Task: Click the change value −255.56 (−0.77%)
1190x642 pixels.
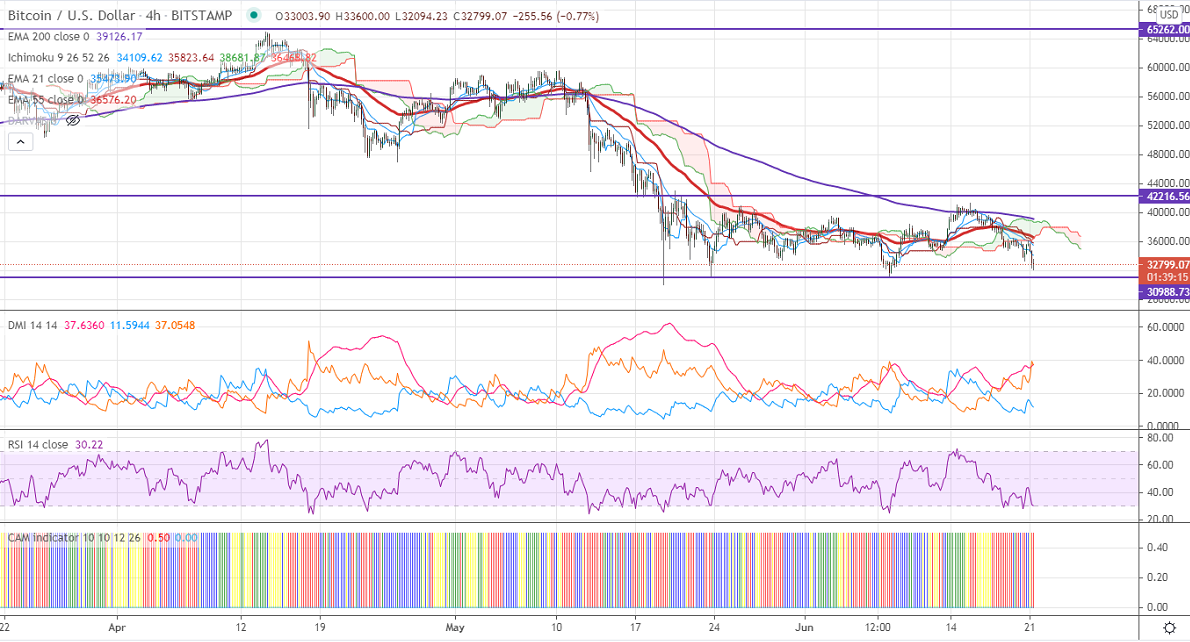Action: pos(556,16)
